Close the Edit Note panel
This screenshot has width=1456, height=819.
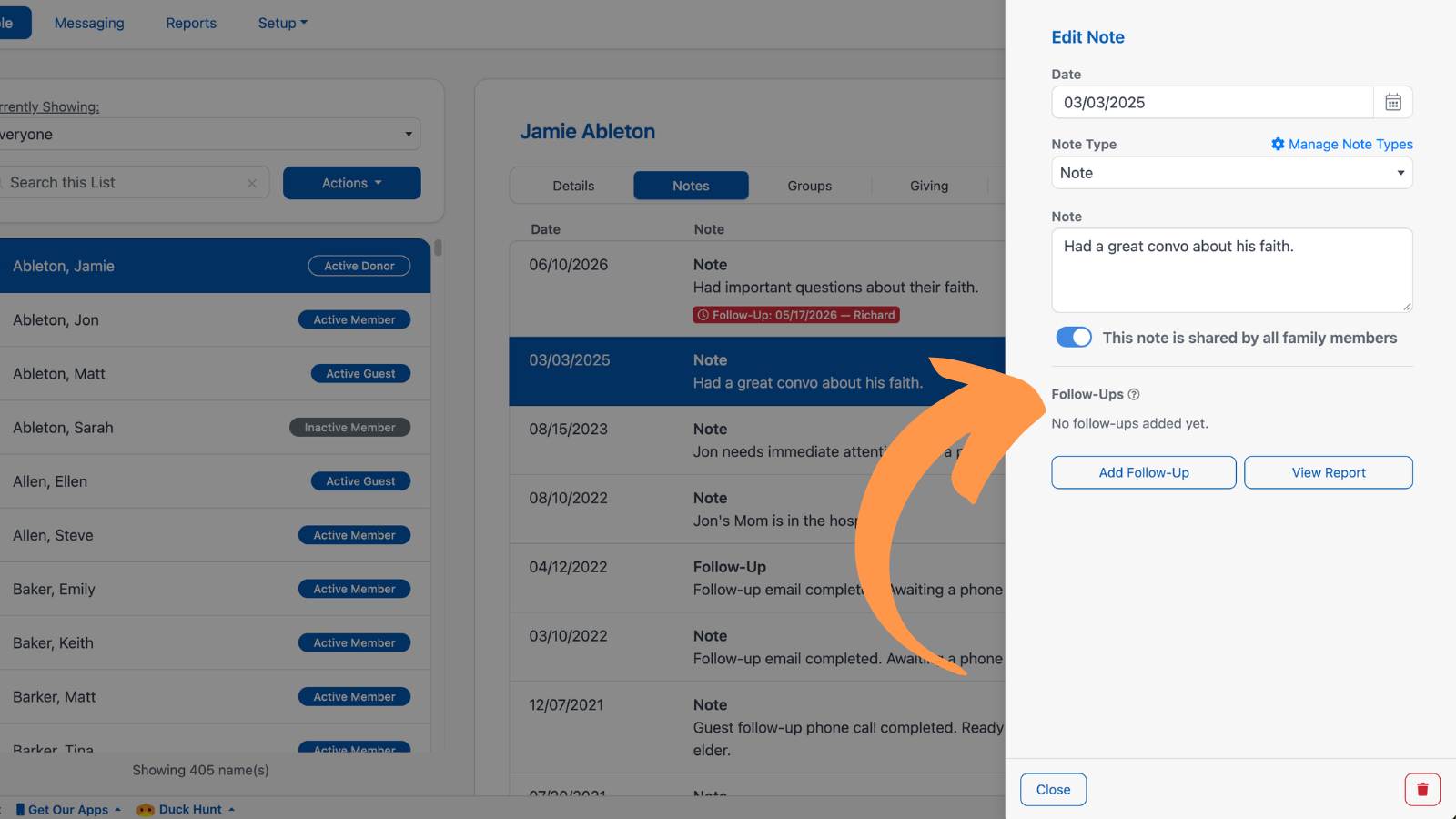[x=1053, y=789]
